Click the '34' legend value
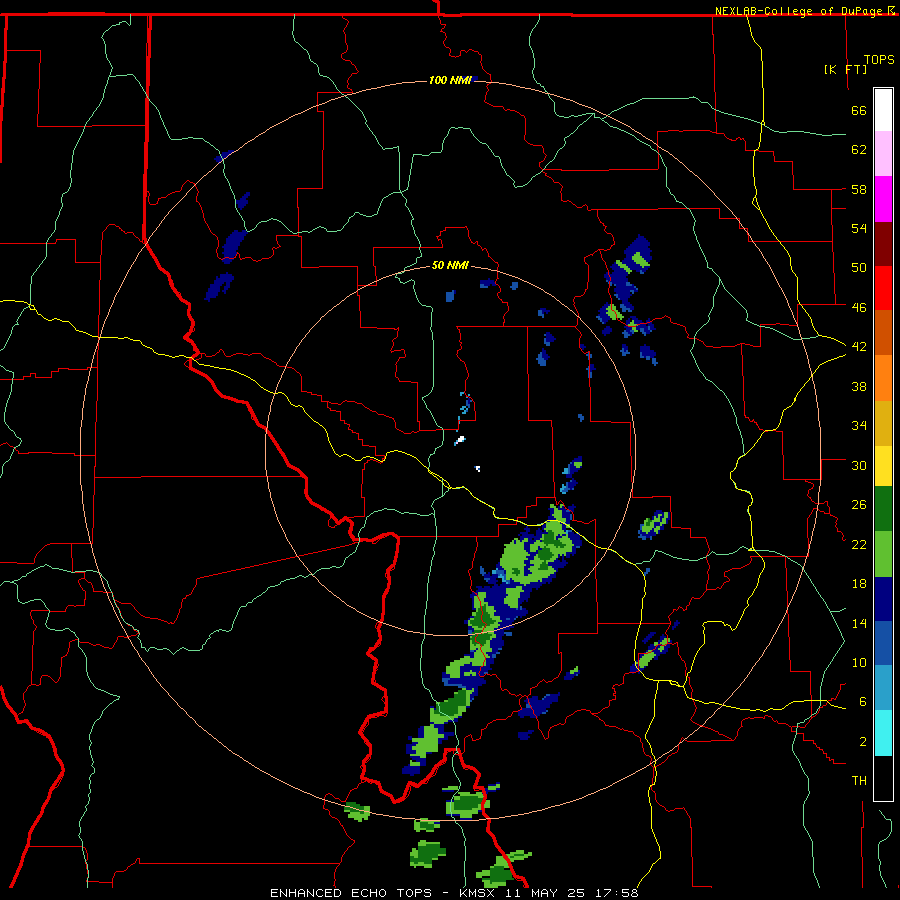 pos(859,426)
